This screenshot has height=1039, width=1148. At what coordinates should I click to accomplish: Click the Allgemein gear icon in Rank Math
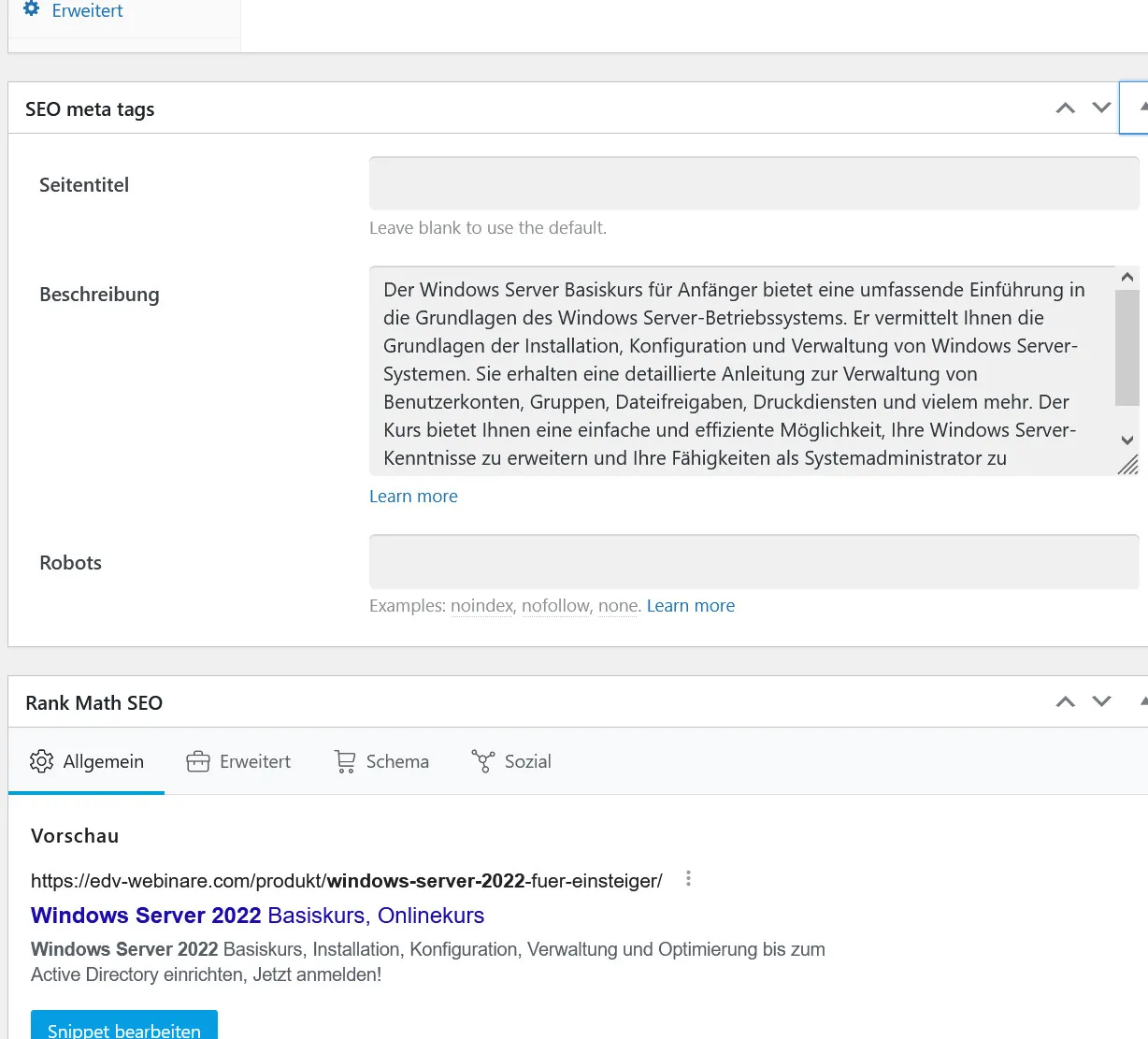[41, 761]
